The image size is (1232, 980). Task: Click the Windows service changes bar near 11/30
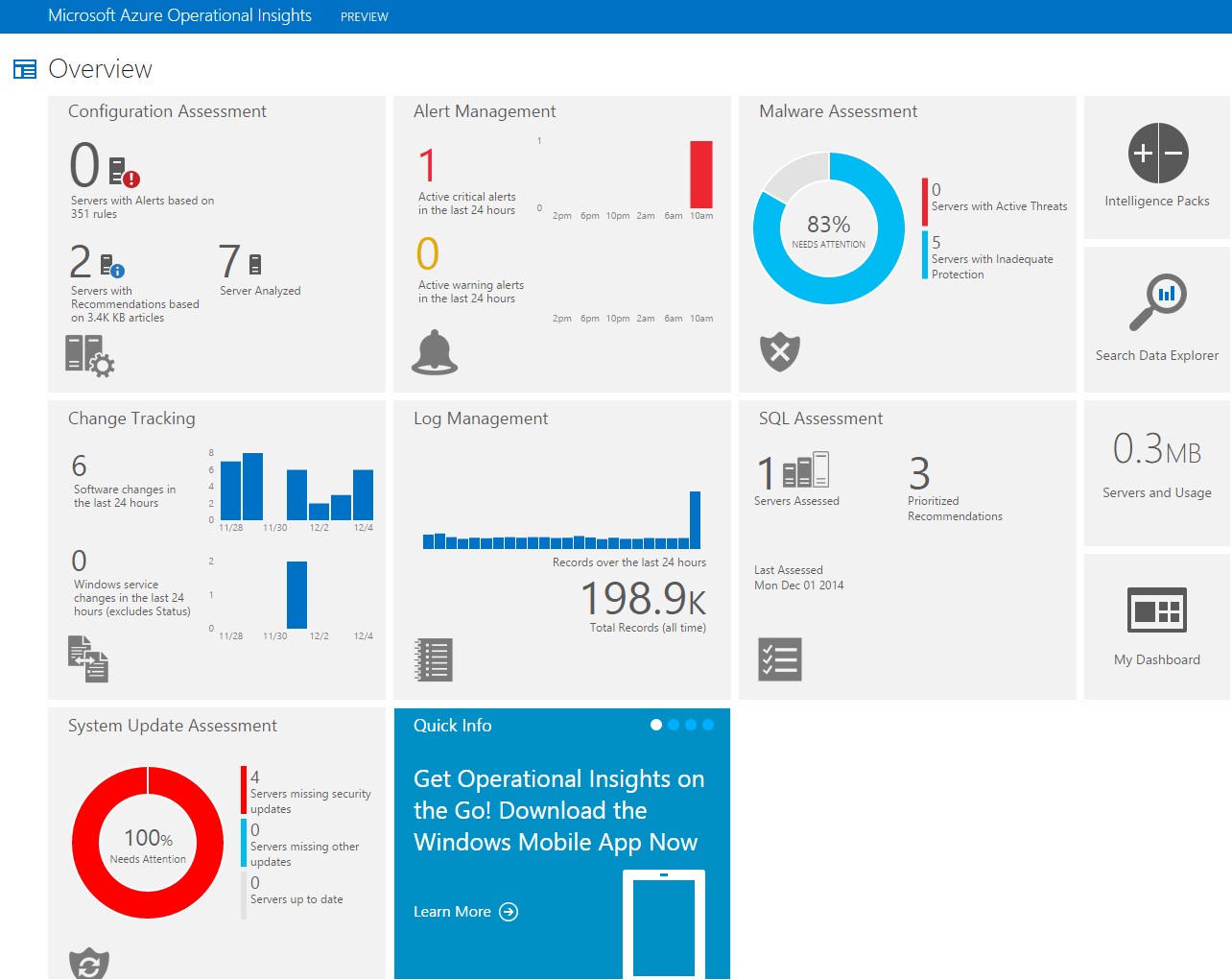(x=297, y=595)
